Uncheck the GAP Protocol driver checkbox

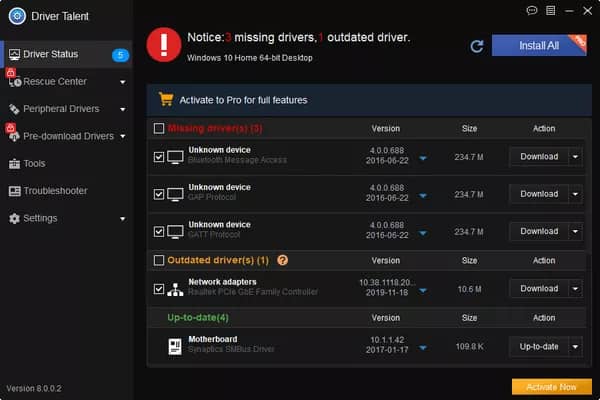pyautogui.click(x=159, y=194)
